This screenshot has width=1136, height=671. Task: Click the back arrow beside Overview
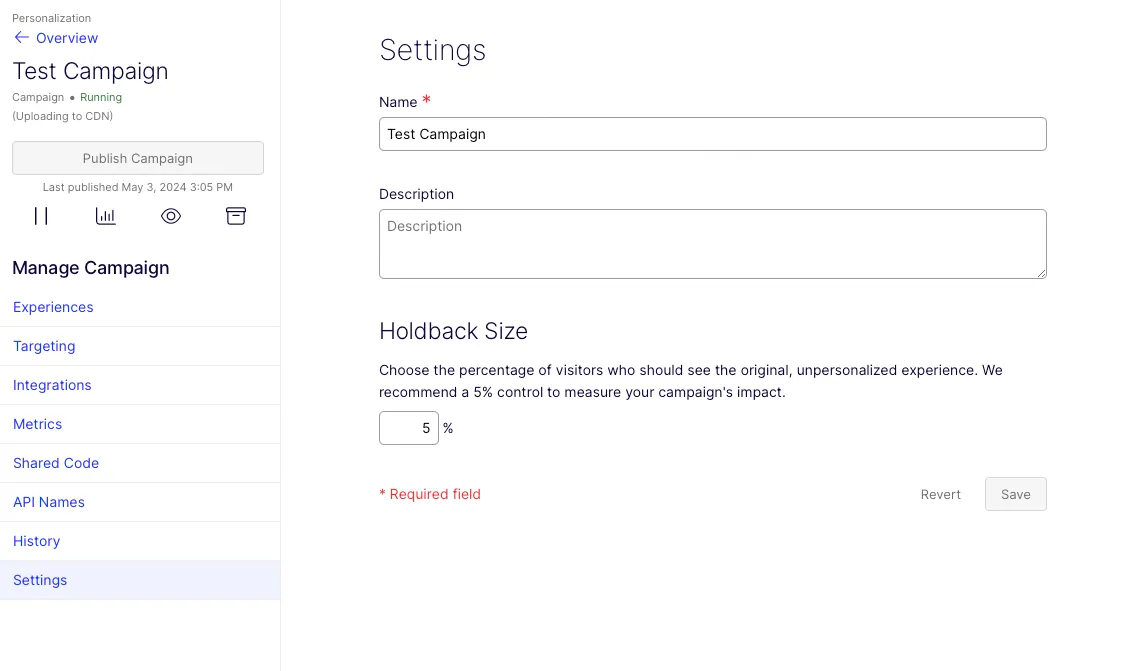(21, 38)
